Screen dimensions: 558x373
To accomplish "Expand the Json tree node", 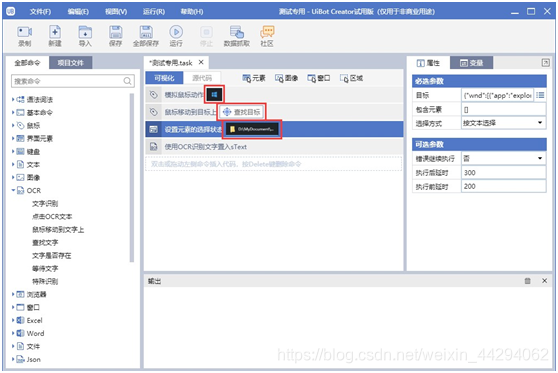I will pos(13,359).
